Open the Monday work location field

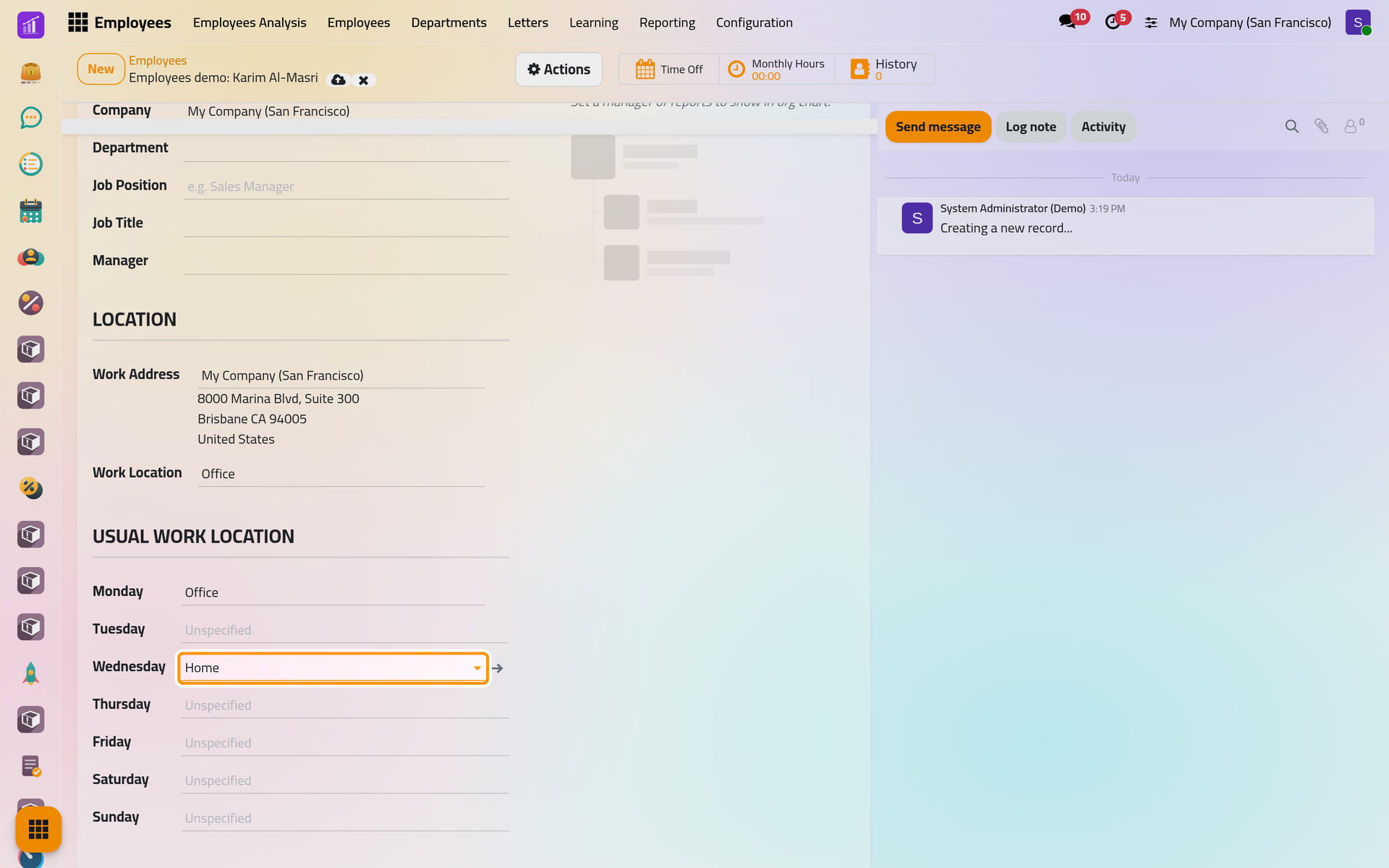pos(333,592)
